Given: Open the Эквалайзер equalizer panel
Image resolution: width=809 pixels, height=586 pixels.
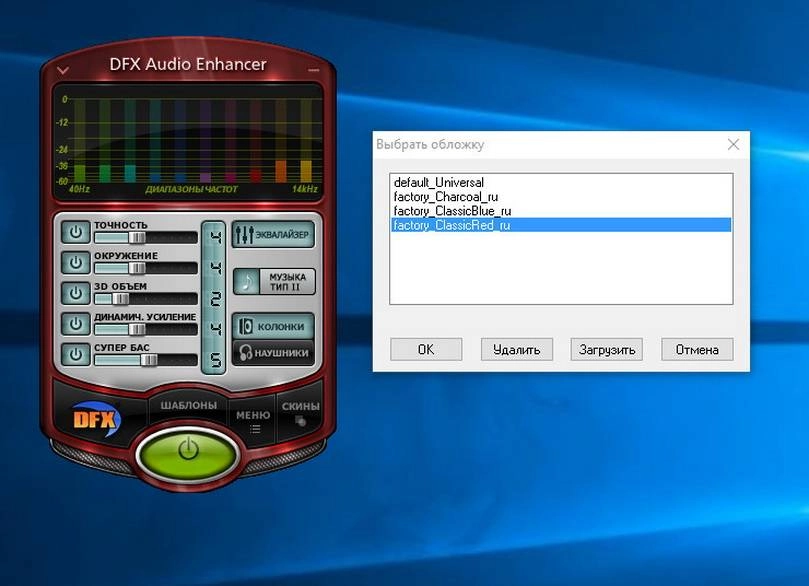Looking at the screenshot, I should [x=273, y=235].
